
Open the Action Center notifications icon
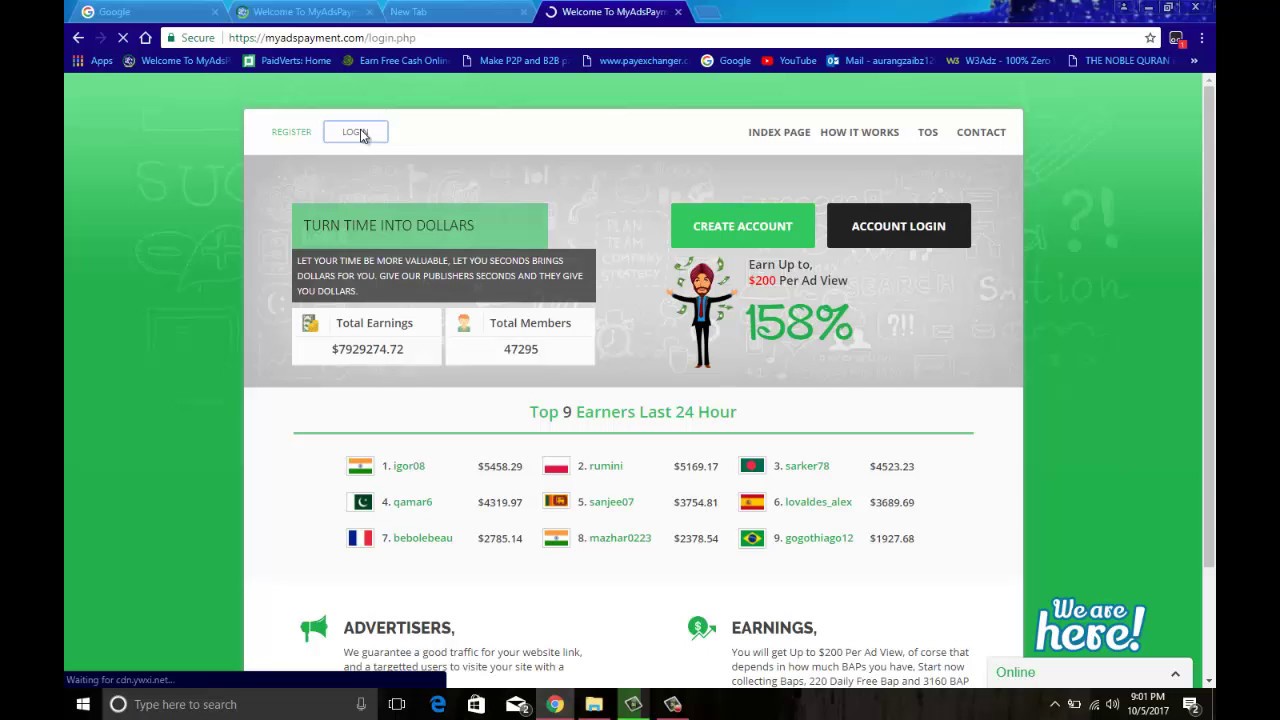[1191, 704]
